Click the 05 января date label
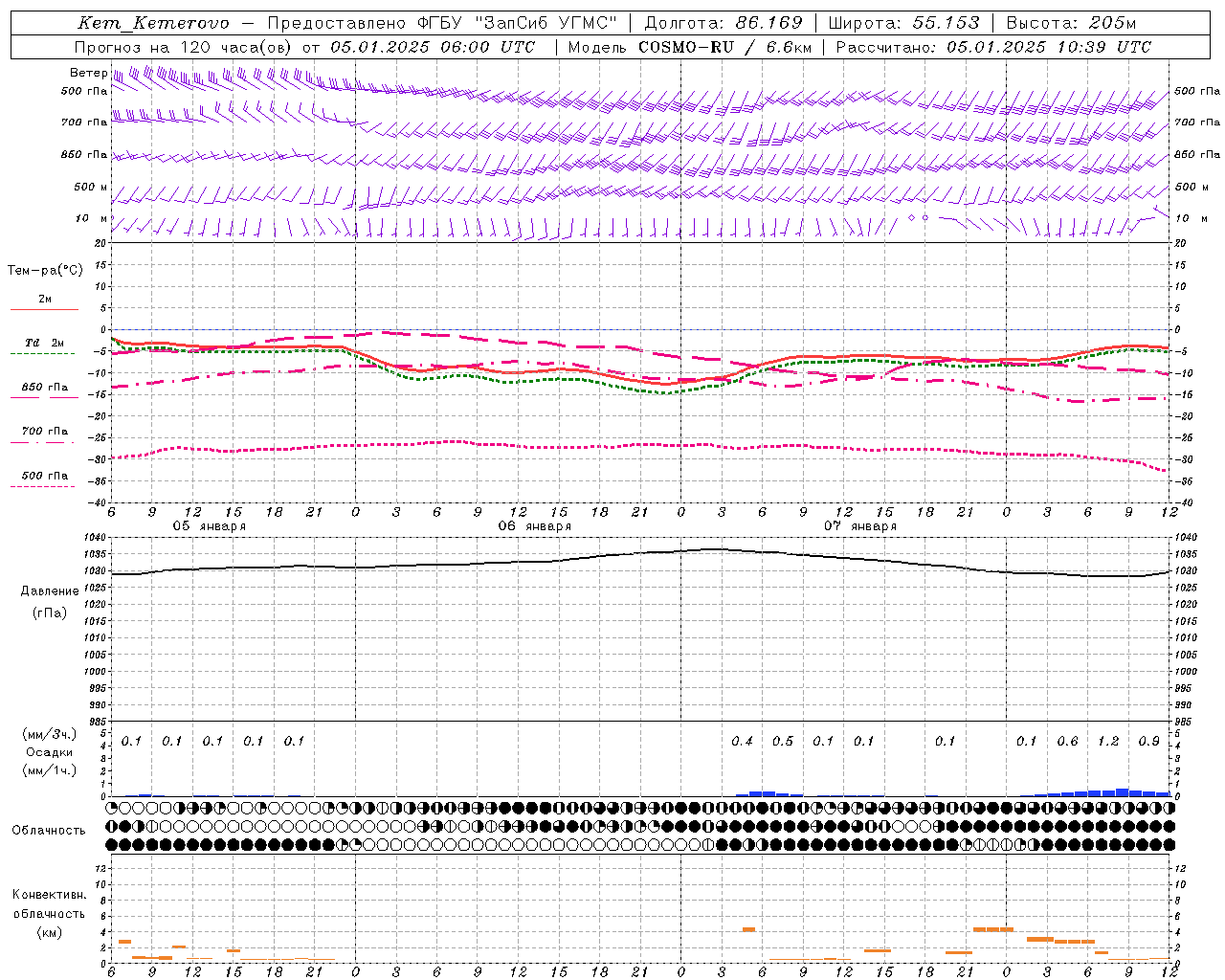 coord(209,526)
